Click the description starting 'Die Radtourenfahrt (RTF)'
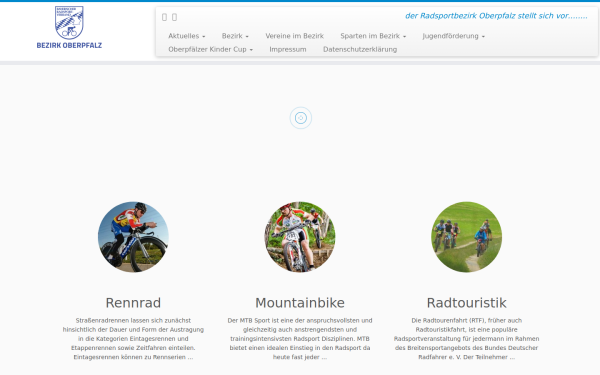Viewport: 600px width, 375px height. 466,339
